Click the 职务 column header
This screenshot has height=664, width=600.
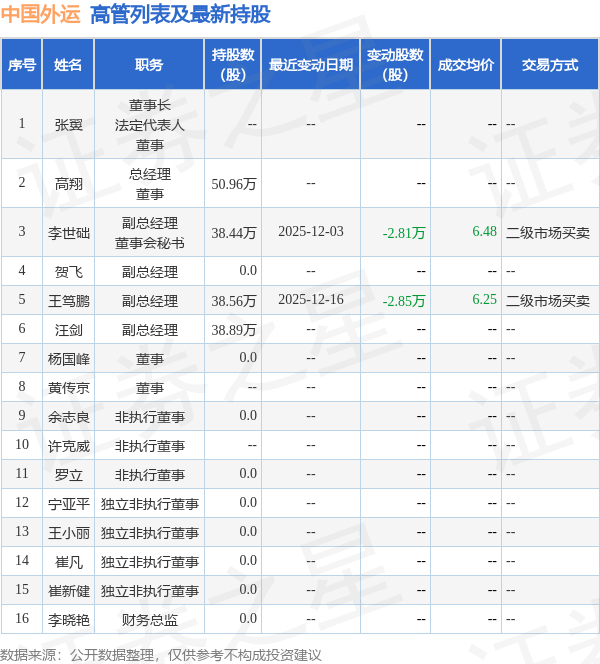[x=149, y=65]
